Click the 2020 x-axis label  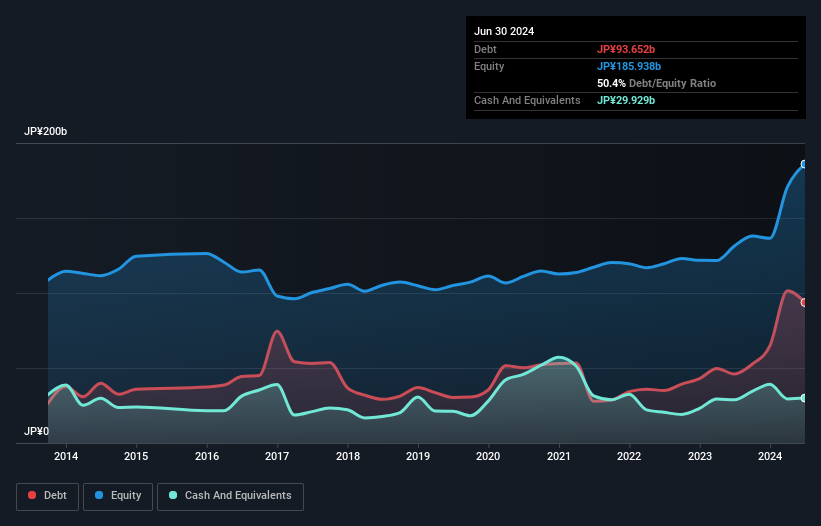pos(488,456)
